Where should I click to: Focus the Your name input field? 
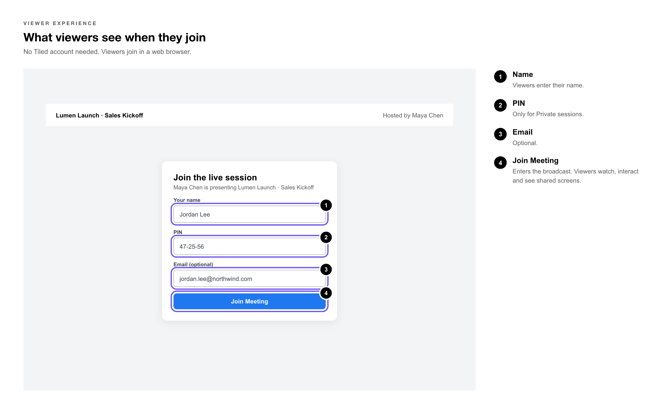250,214
